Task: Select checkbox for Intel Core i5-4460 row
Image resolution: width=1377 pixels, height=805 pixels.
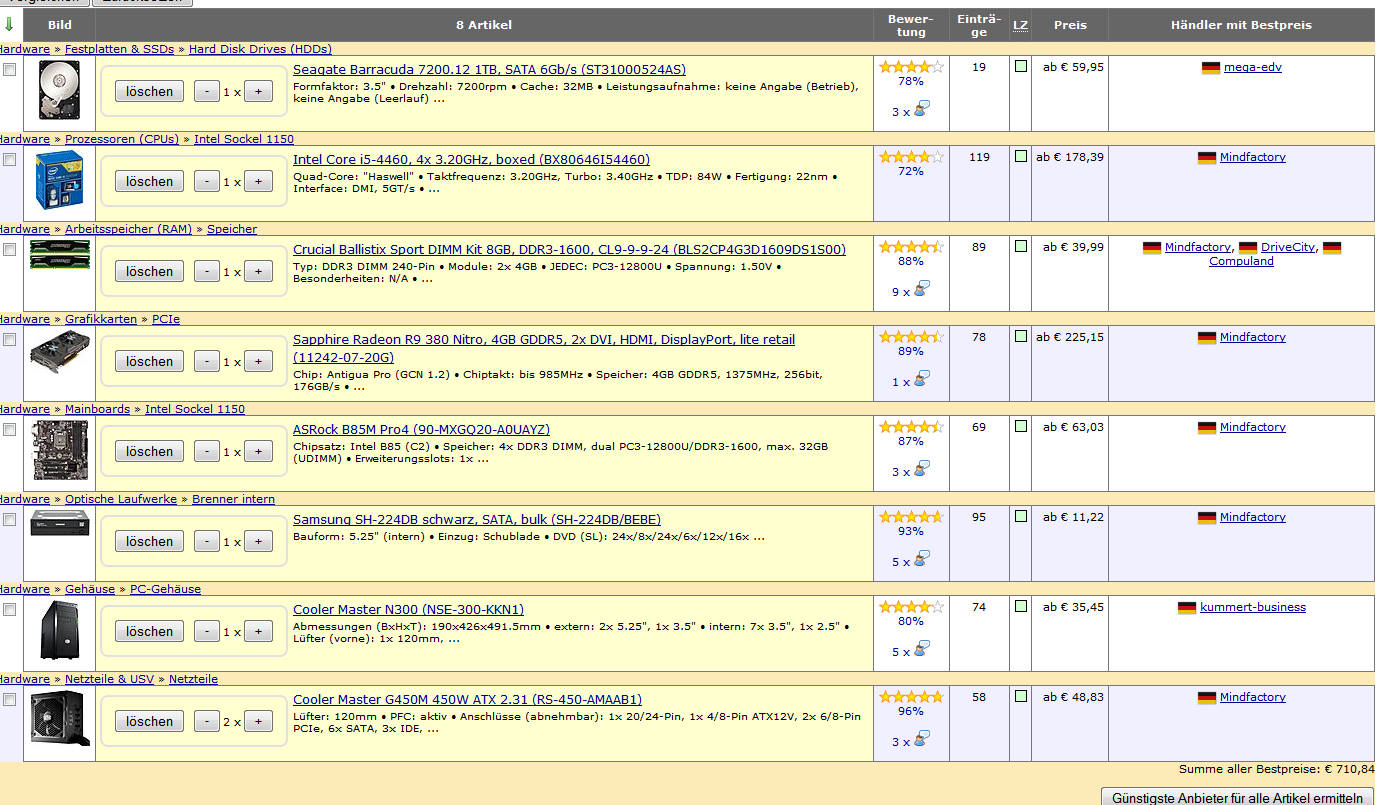Action: coord(10,159)
